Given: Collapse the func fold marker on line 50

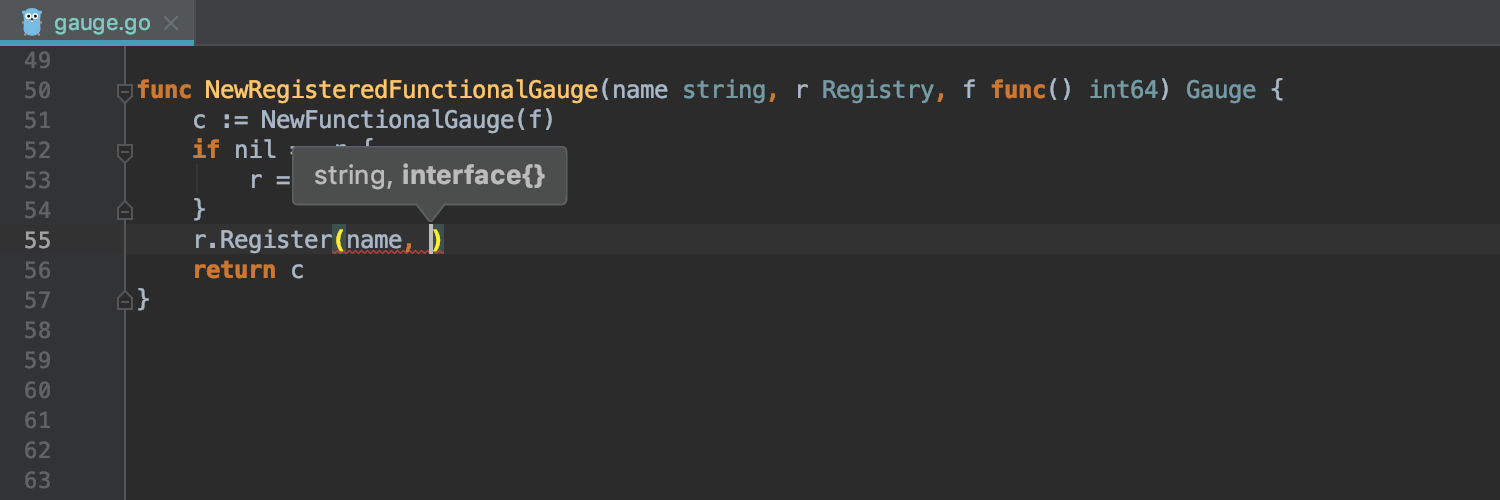Looking at the screenshot, I should tap(125, 92).
